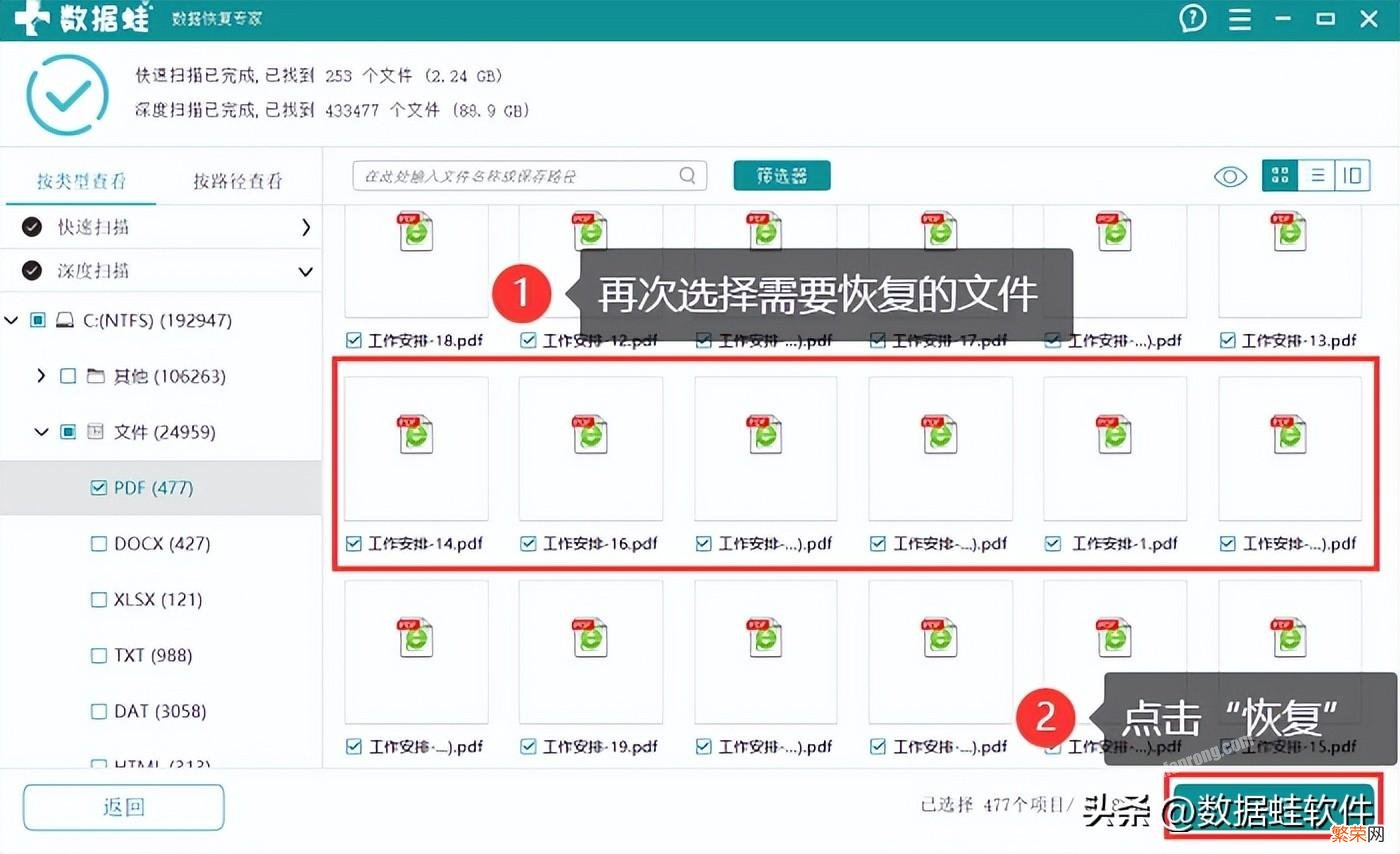Expand the 快速扫描 section arrow
This screenshot has height=854, width=1400.
click(305, 227)
